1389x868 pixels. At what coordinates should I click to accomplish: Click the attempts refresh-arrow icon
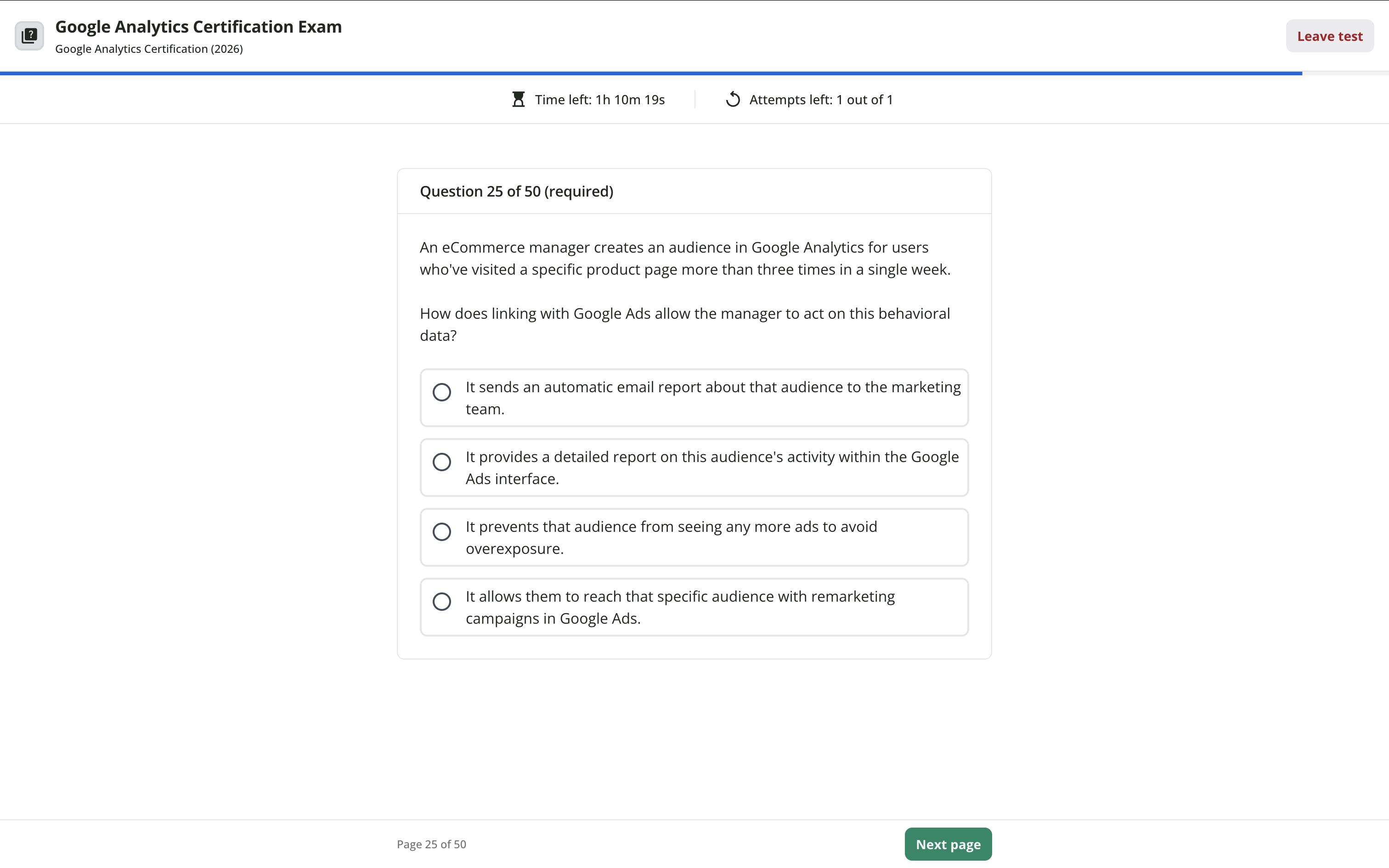(733, 99)
